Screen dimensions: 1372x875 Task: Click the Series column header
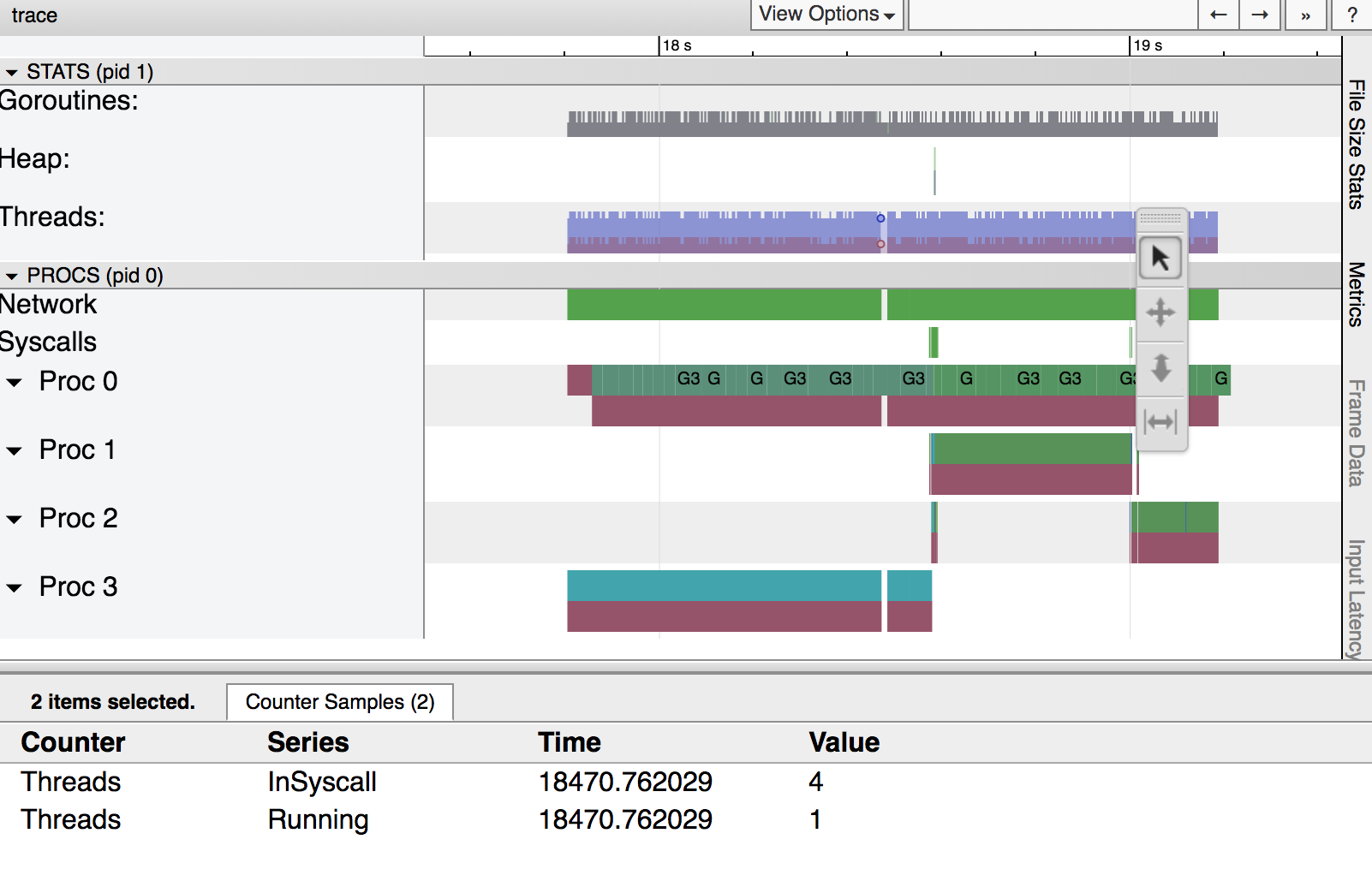click(308, 742)
